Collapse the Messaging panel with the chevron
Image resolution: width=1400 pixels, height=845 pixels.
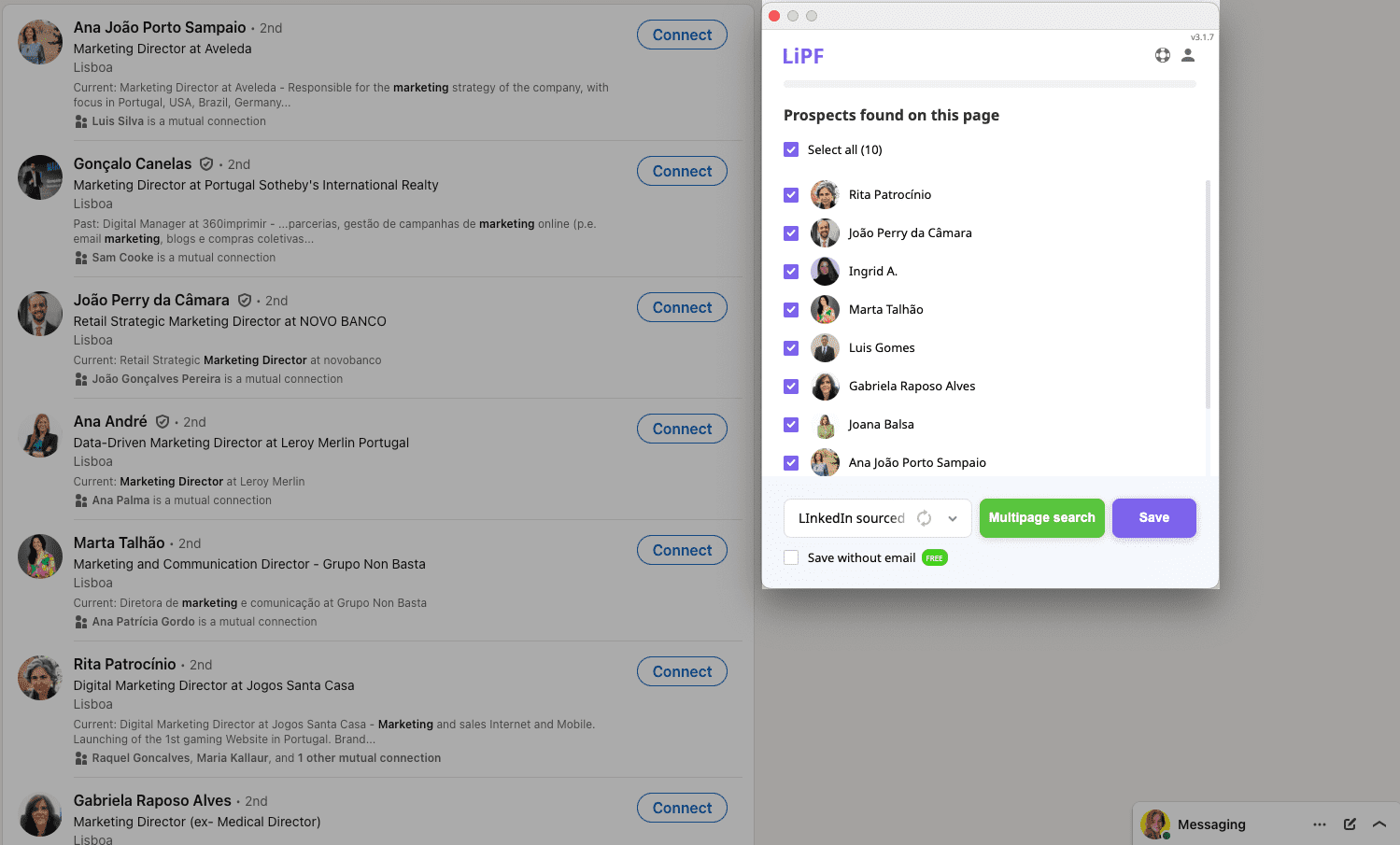point(1379,824)
